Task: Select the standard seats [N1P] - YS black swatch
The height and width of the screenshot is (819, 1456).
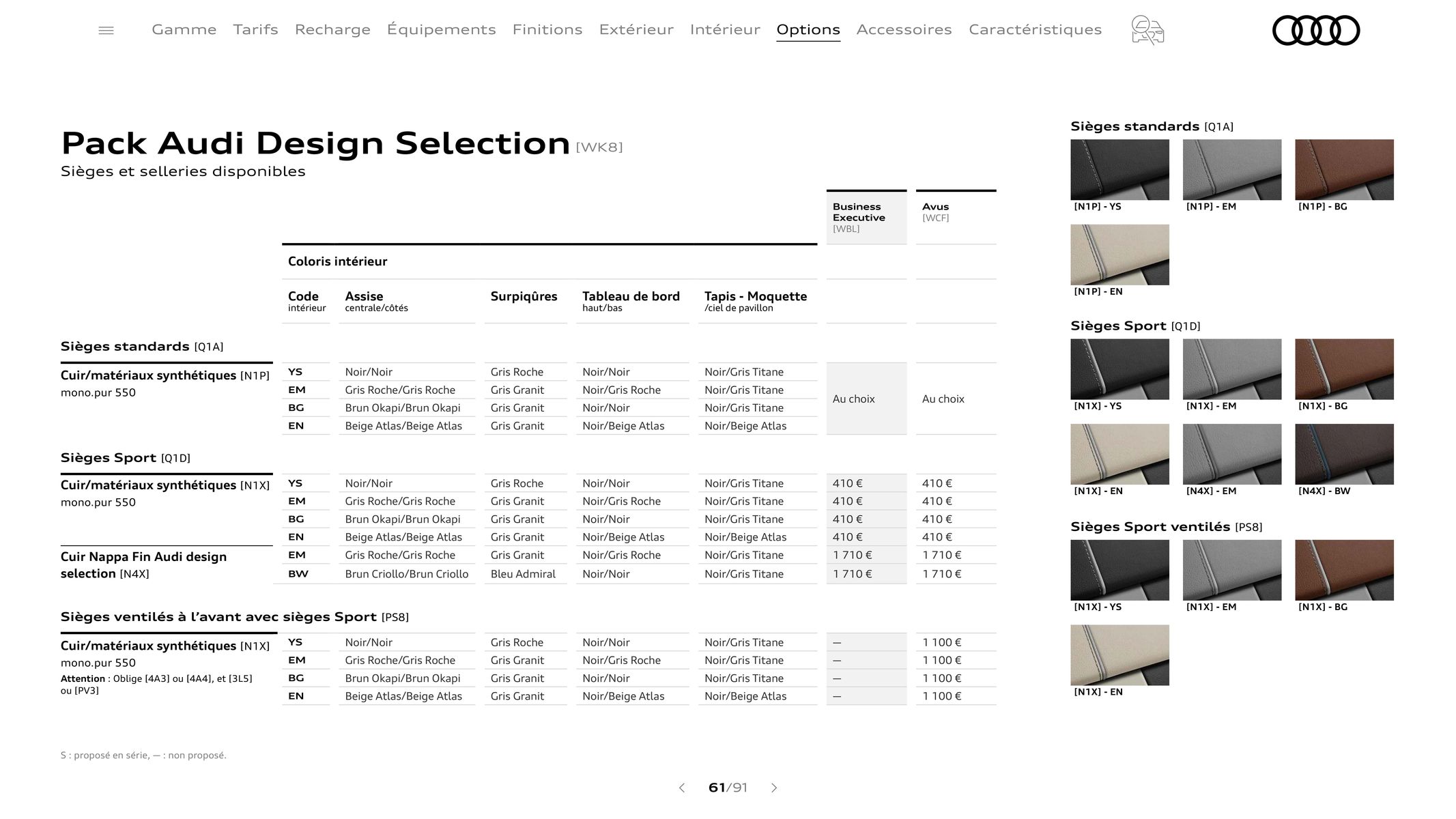Action: pyautogui.click(x=1119, y=170)
